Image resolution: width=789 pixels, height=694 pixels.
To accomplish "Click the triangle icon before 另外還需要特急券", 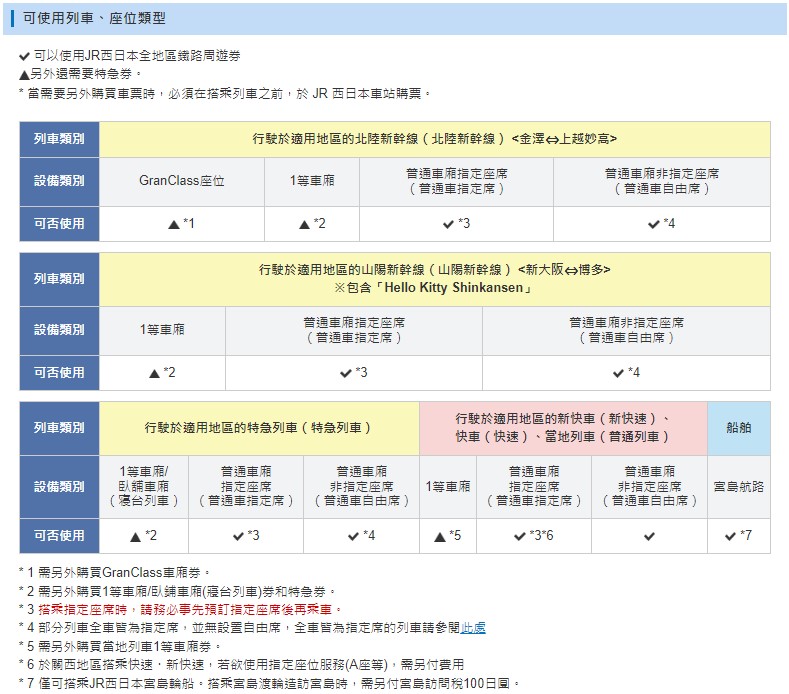I will tap(25, 74).
